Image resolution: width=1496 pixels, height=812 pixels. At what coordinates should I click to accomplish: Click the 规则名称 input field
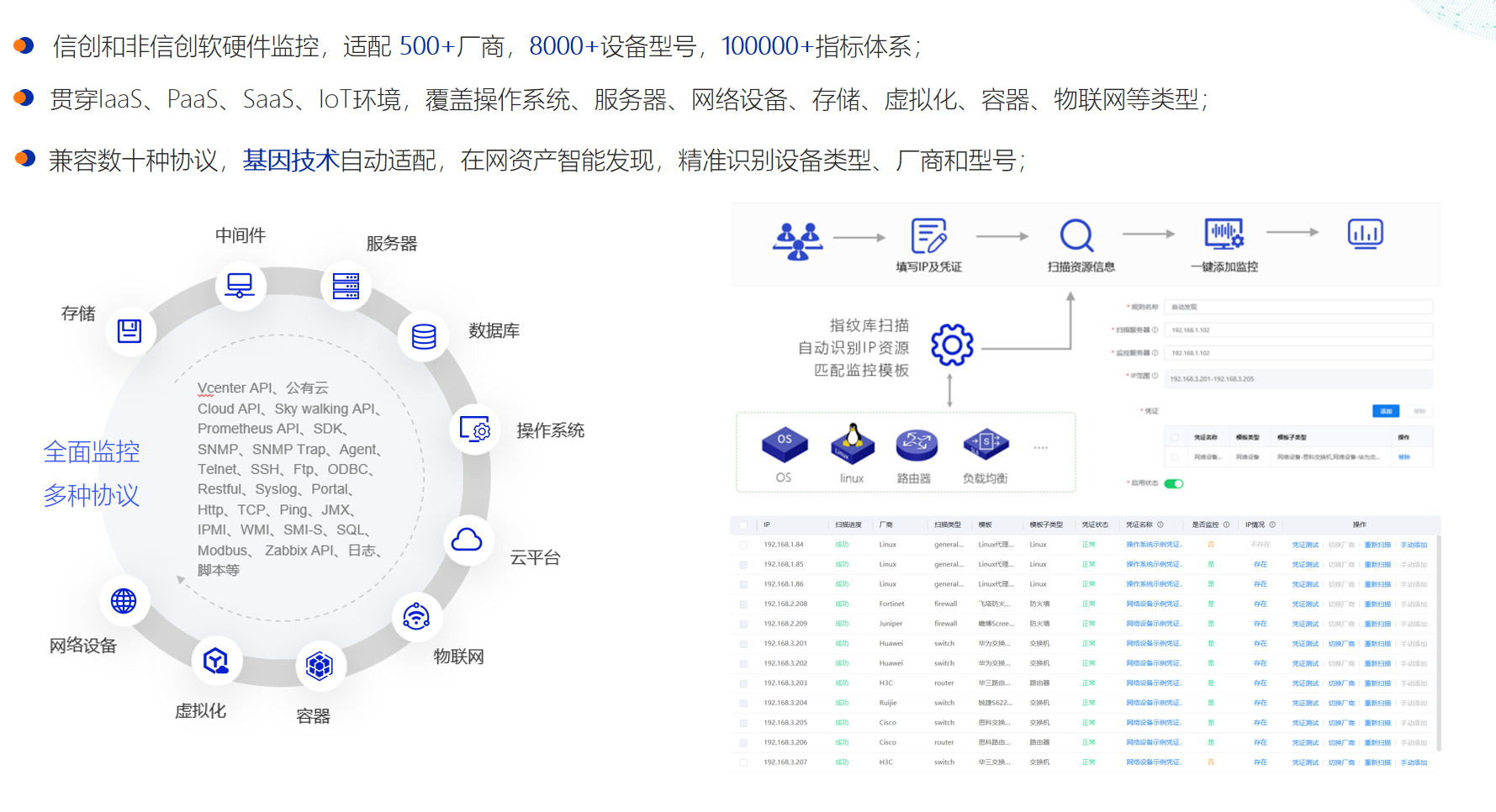pos(1300,307)
